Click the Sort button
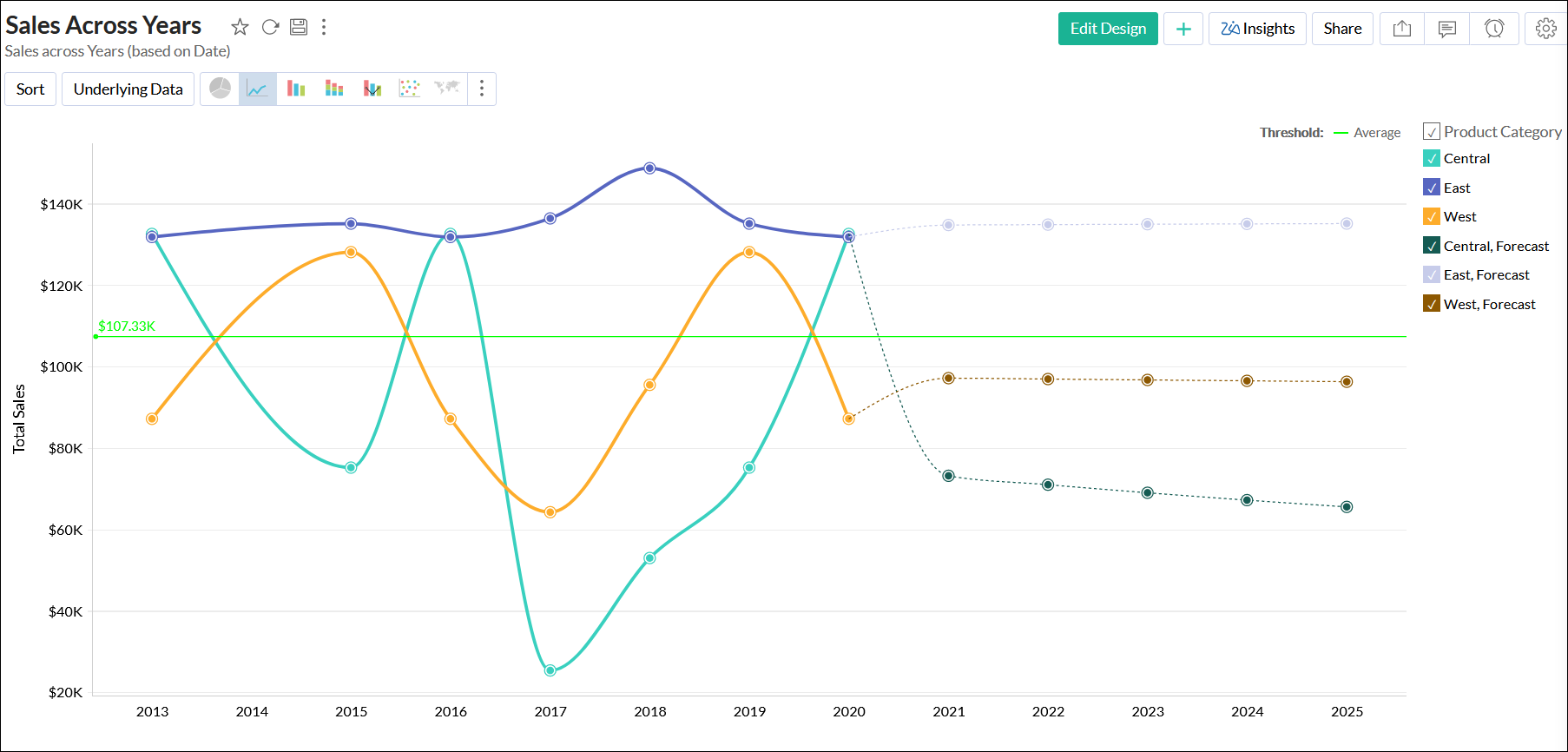1568x752 pixels. [x=30, y=89]
